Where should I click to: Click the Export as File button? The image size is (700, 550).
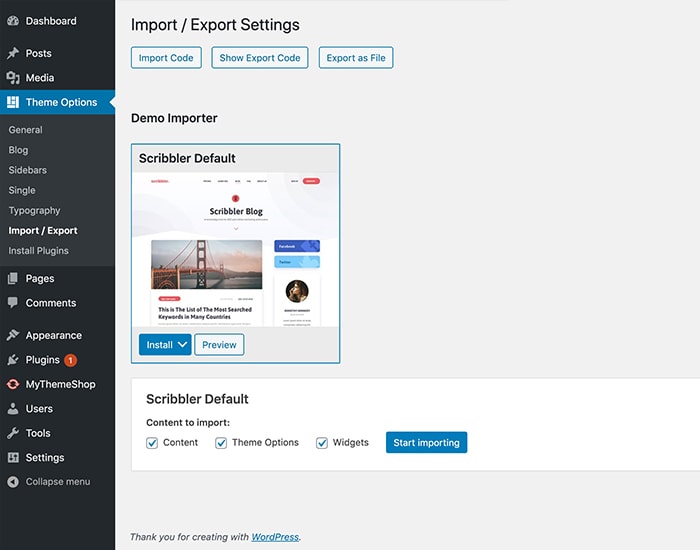point(356,58)
